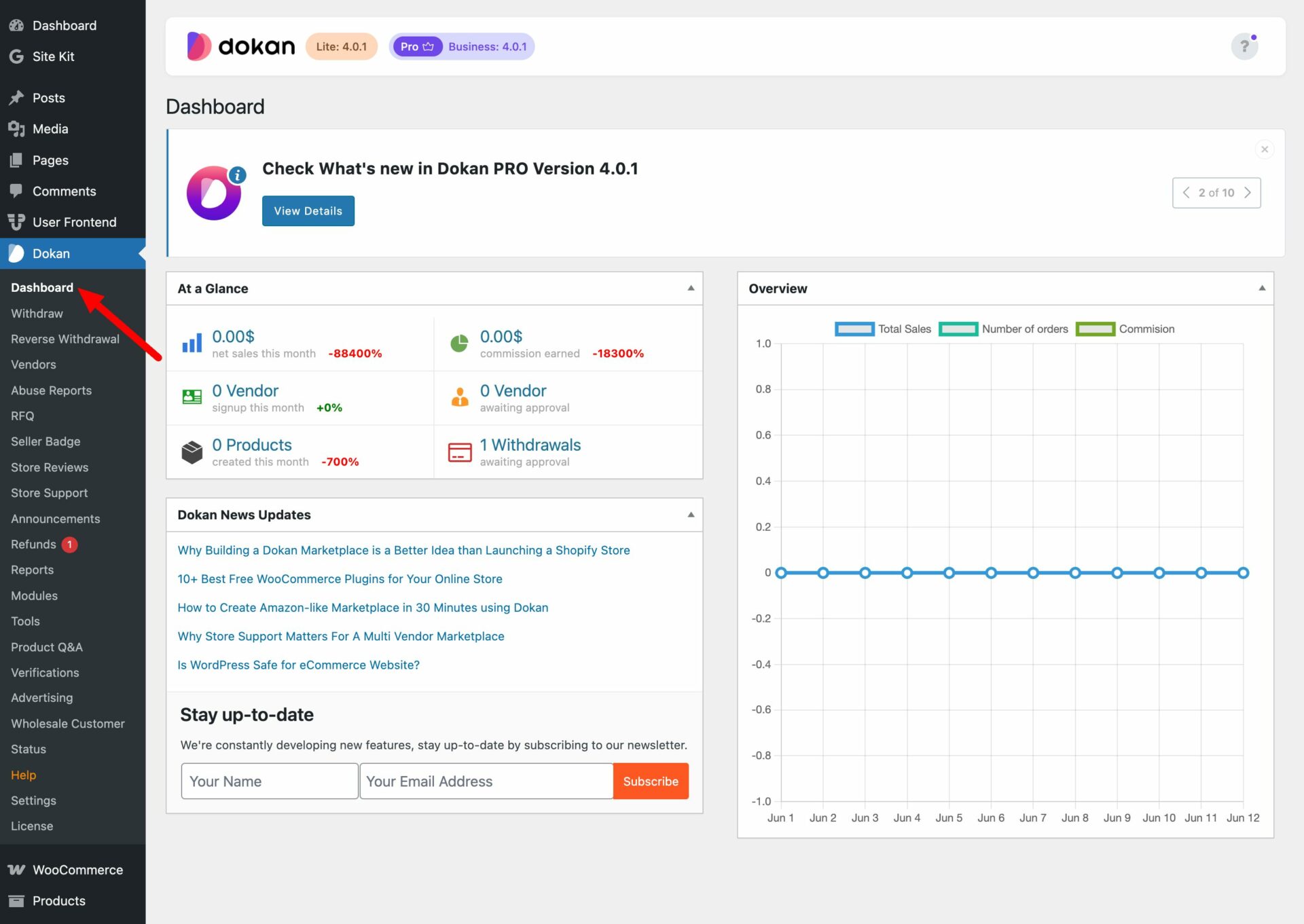Click the Pages icon in sidebar

pyautogui.click(x=16, y=160)
